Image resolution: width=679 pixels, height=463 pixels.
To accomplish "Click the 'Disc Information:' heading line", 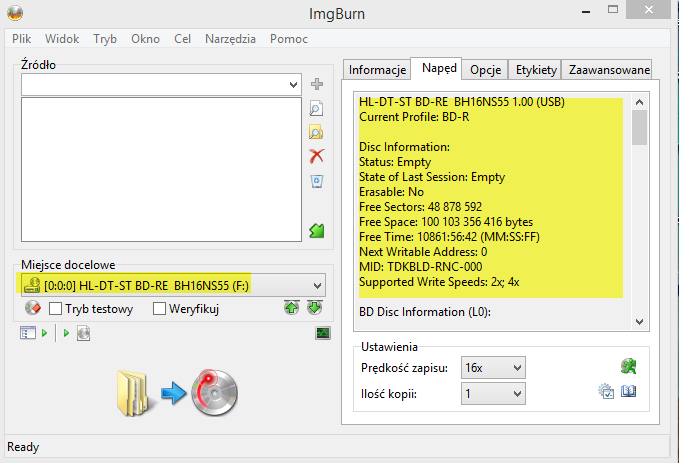I will [404, 147].
